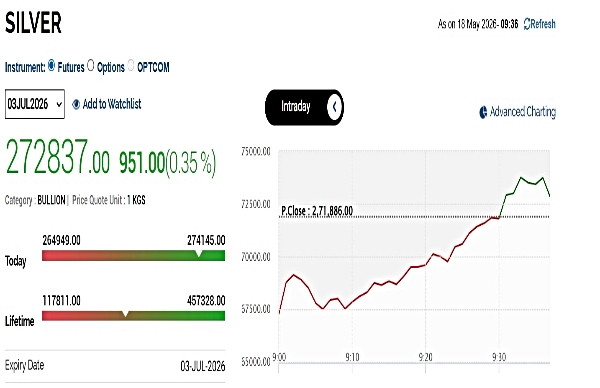Click the As on 18 May 2026 timestamp
Viewport: 600px width, 388px height.
[478, 24]
